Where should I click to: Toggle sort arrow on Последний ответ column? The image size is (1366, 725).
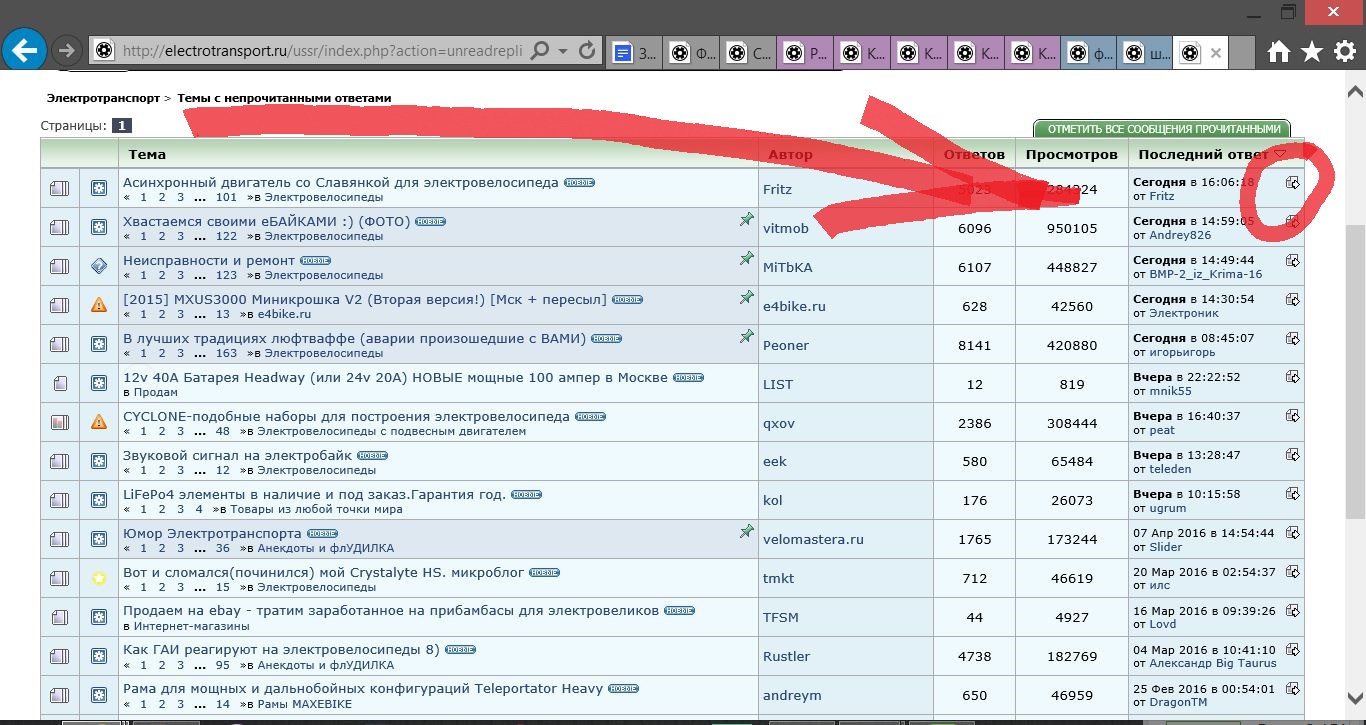[1281, 154]
